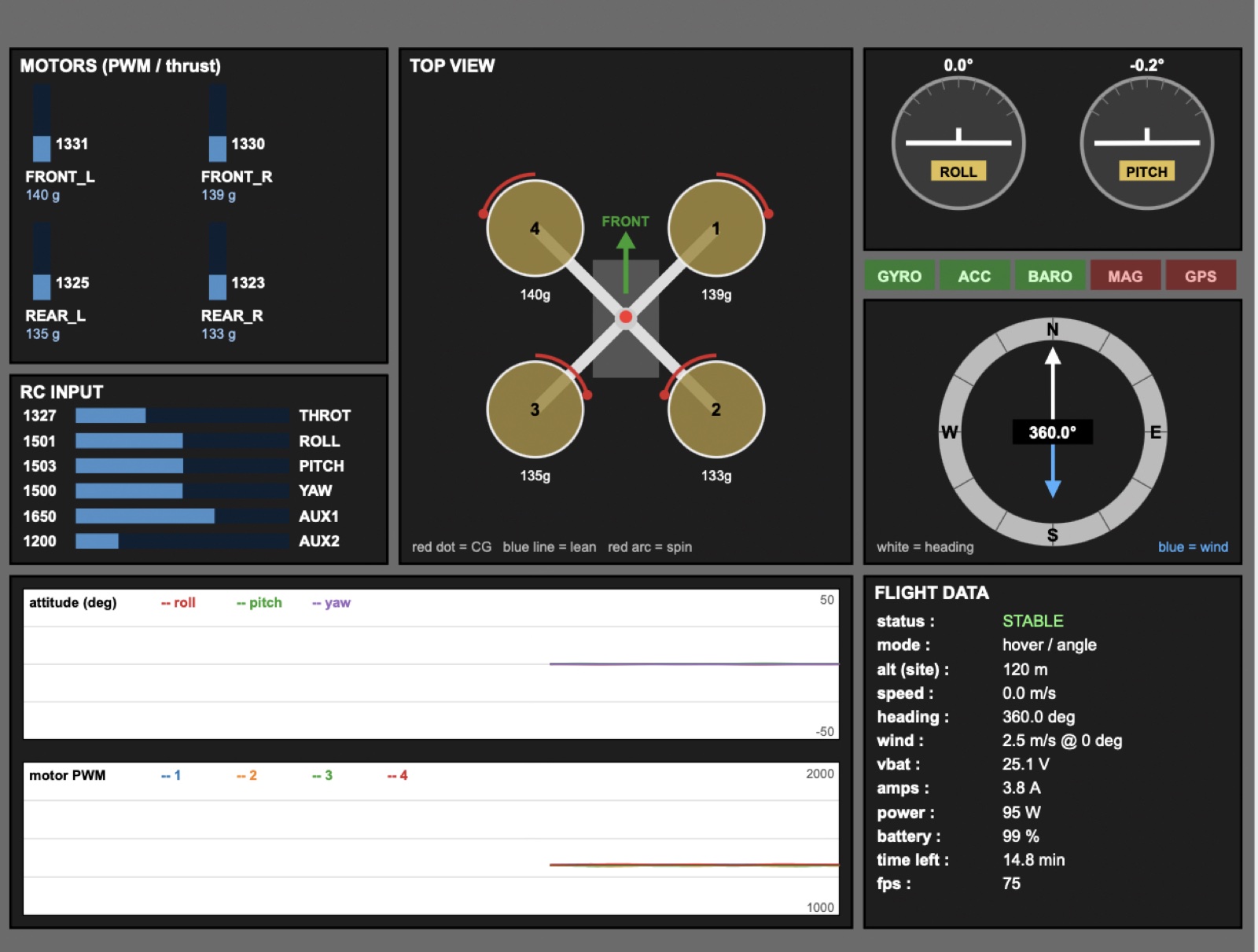Screen dimensions: 1258x952
Task: Click the AUX1 RC input bar
Action: pos(182,516)
